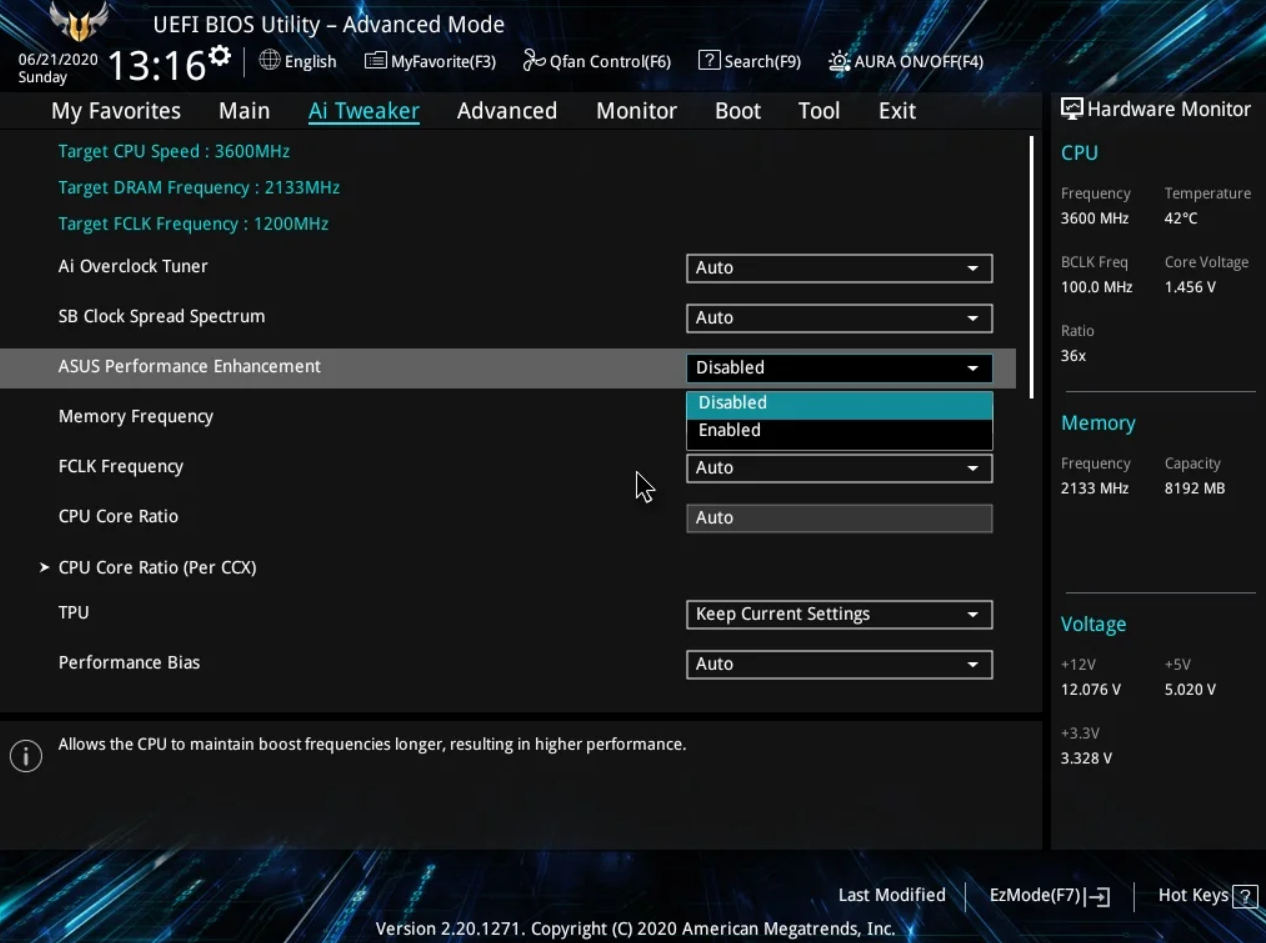The height and width of the screenshot is (943, 1266).
Task: Open Hot Keys help
Action: tap(1207, 896)
